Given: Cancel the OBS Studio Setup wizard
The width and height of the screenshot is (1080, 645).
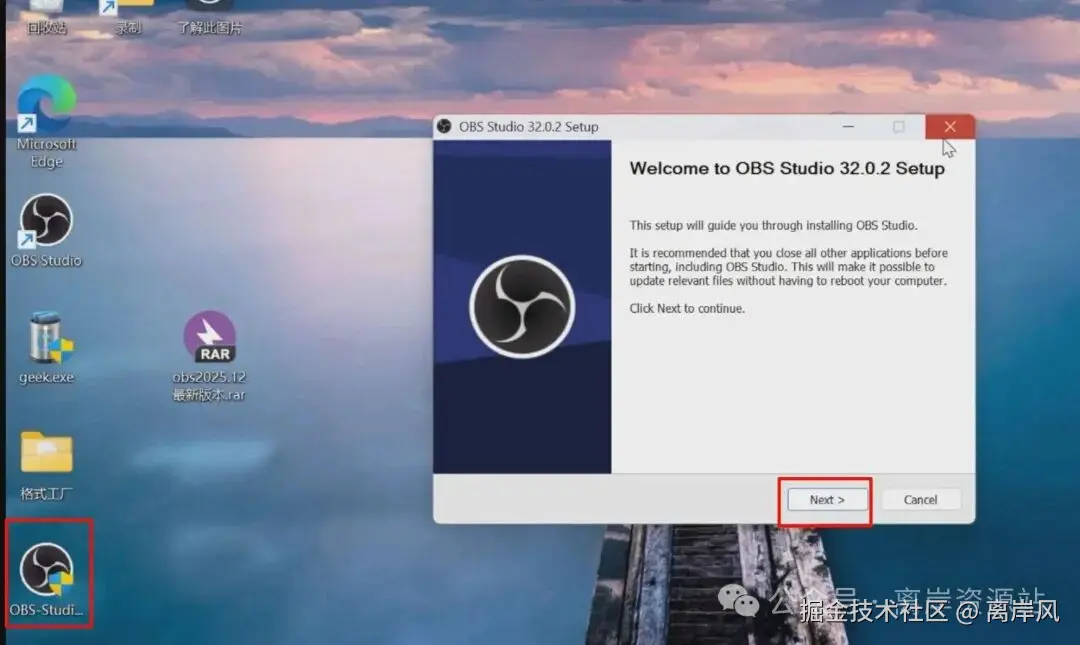Looking at the screenshot, I should (920, 500).
